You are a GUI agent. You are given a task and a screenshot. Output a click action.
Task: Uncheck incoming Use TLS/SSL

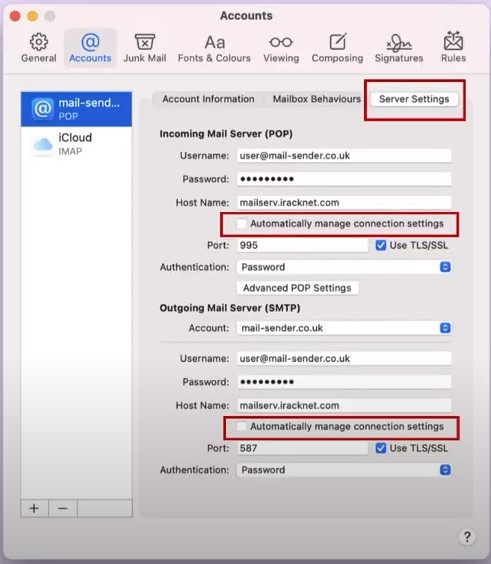(x=381, y=245)
